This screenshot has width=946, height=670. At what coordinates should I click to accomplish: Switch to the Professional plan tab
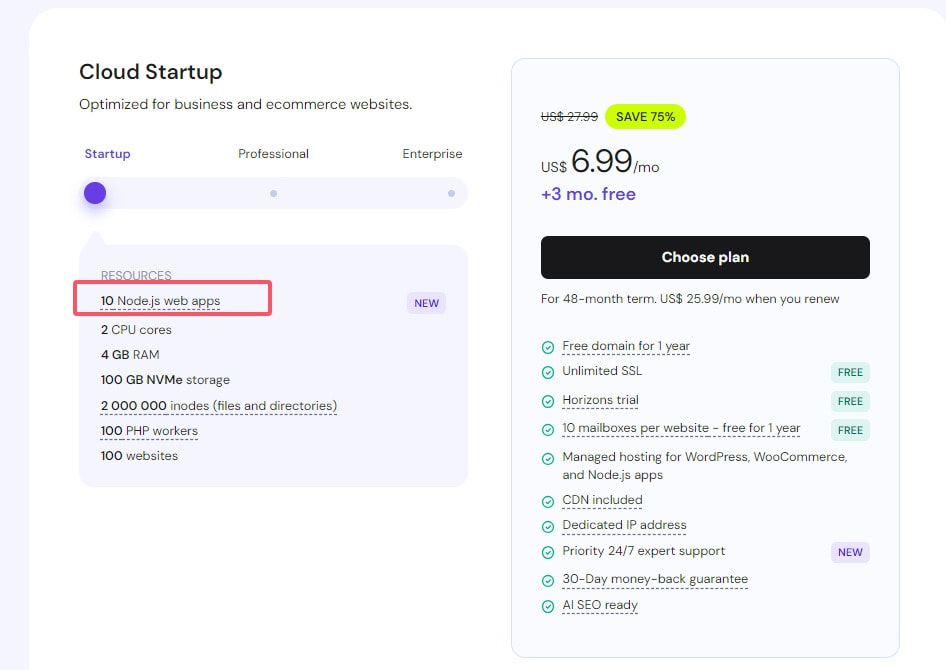273,154
